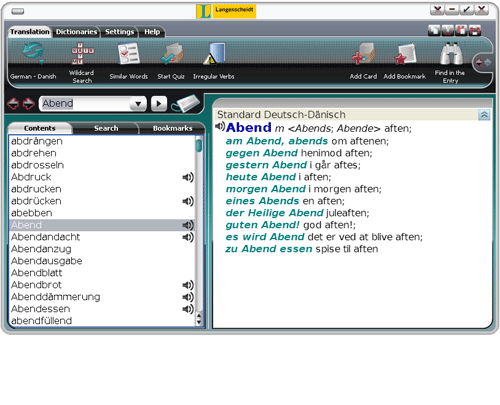Click Add Card icon
Screen dimensions: 500x405
(x=363, y=53)
